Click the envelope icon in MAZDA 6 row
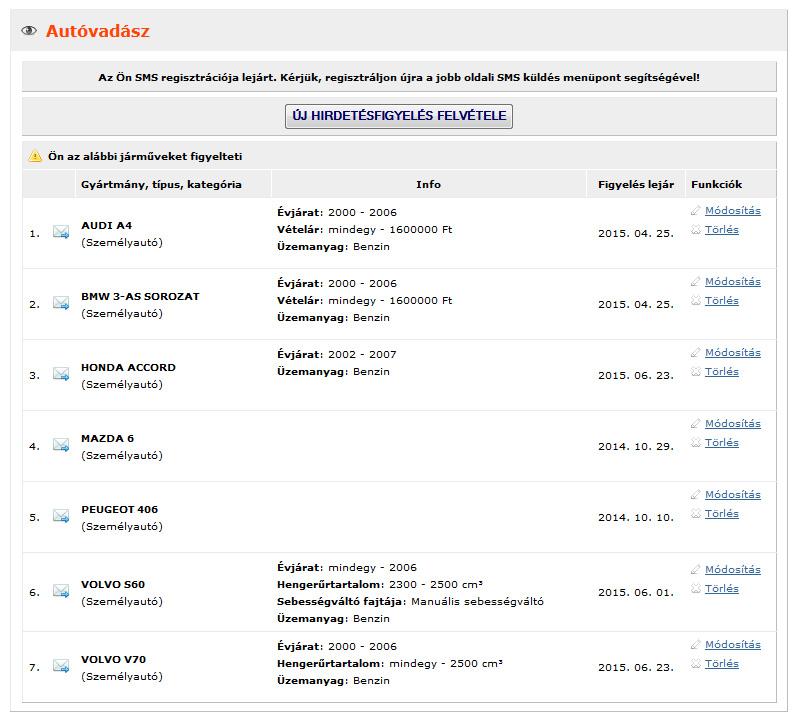Image resolution: width=795 pixels, height=723 pixels. click(61, 445)
